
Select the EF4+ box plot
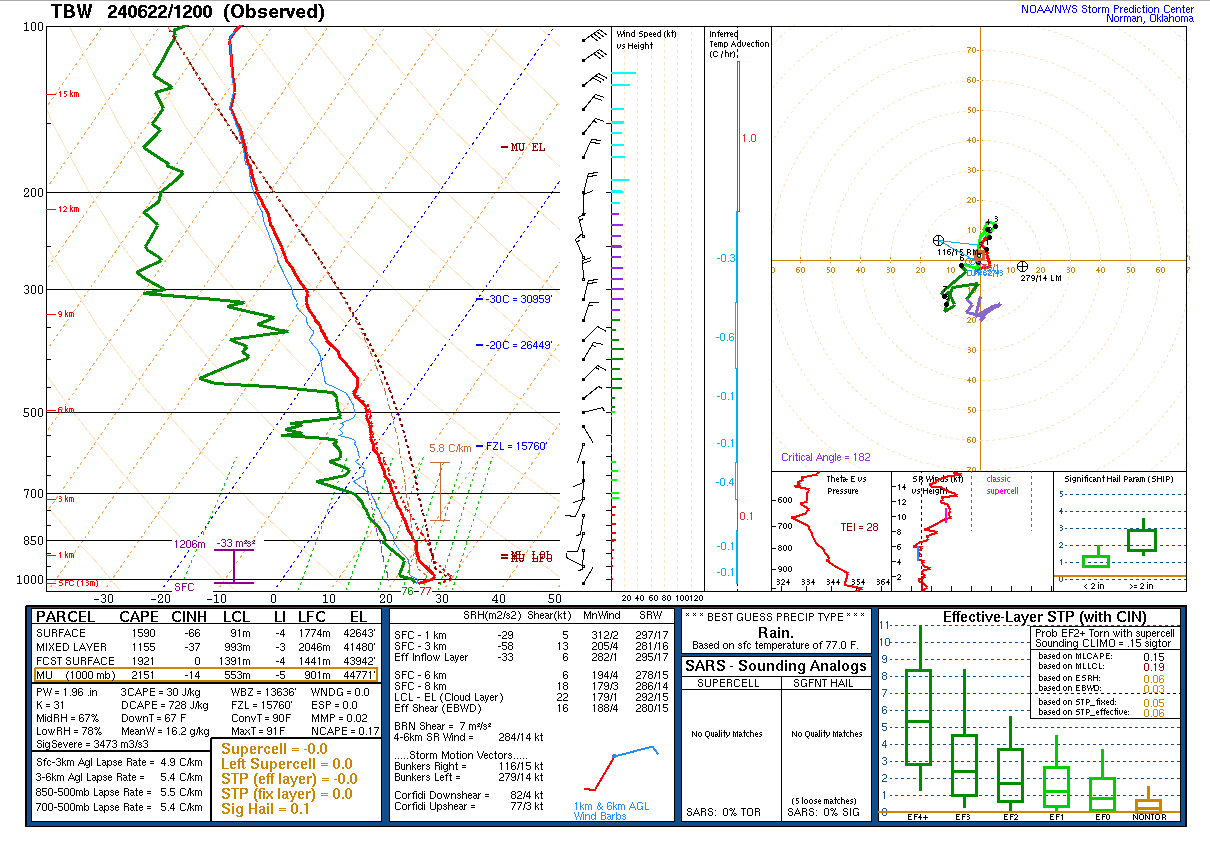coord(918,717)
